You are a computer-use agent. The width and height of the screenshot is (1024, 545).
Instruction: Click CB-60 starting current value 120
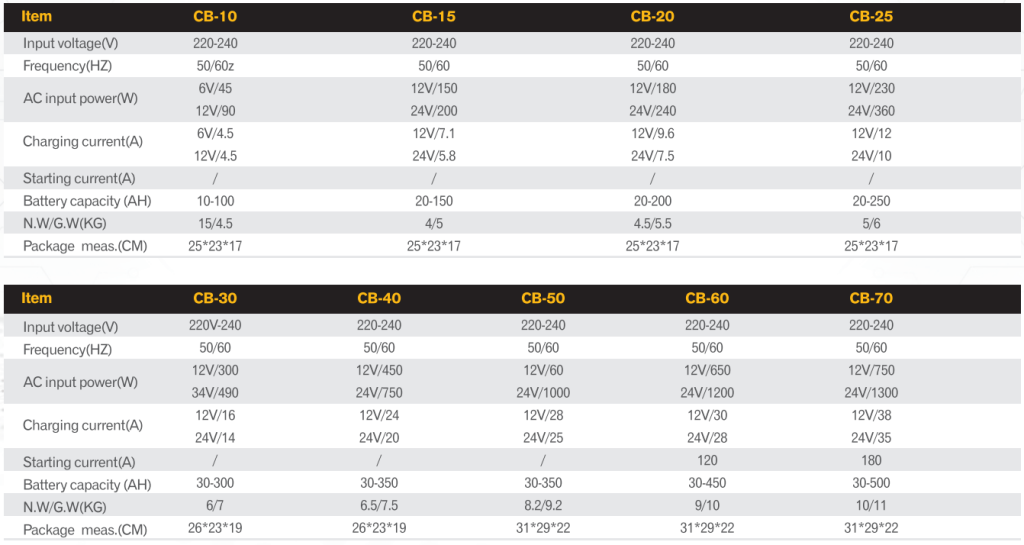707,461
